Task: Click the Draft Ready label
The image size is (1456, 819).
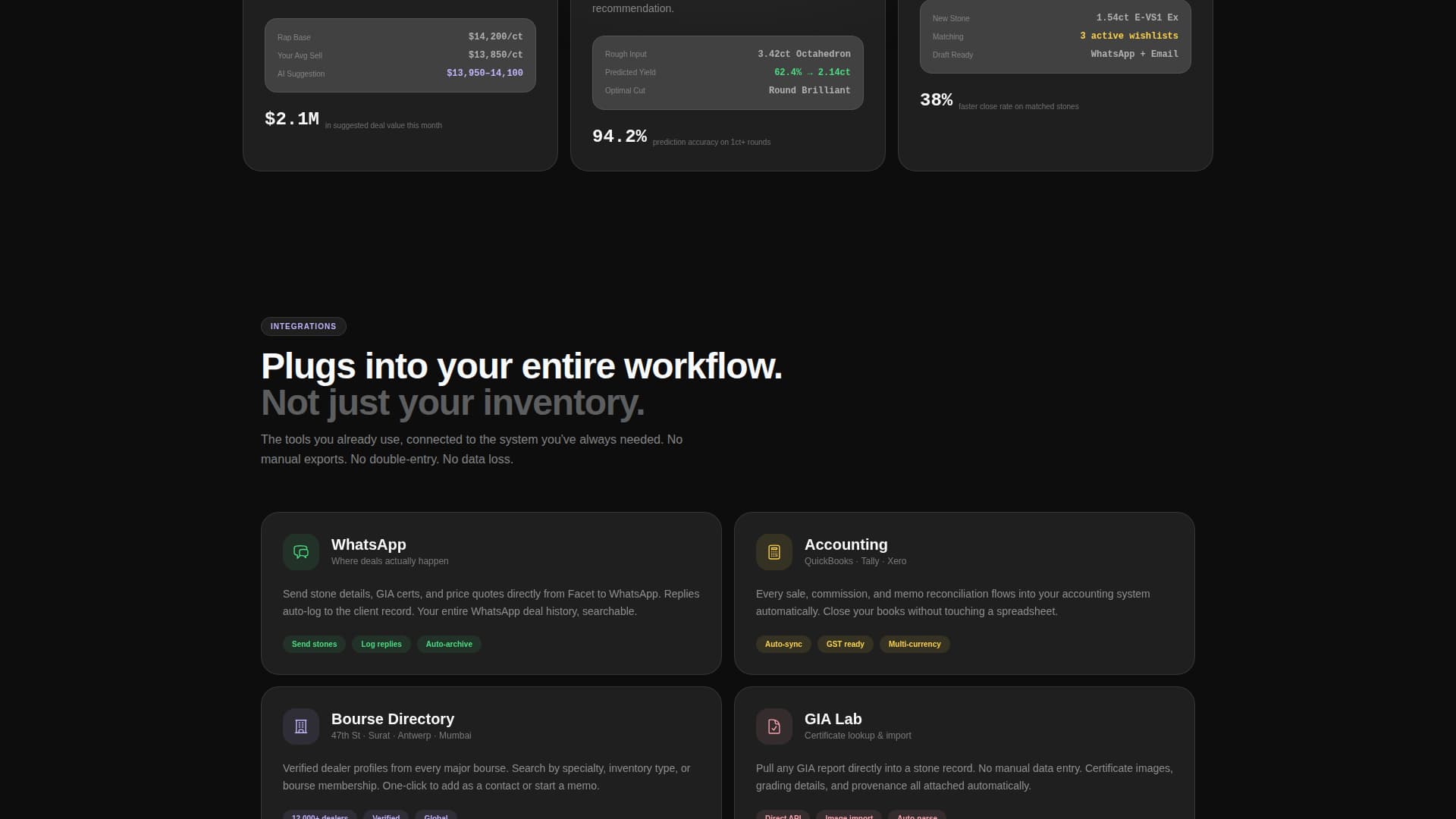Action: (952, 55)
